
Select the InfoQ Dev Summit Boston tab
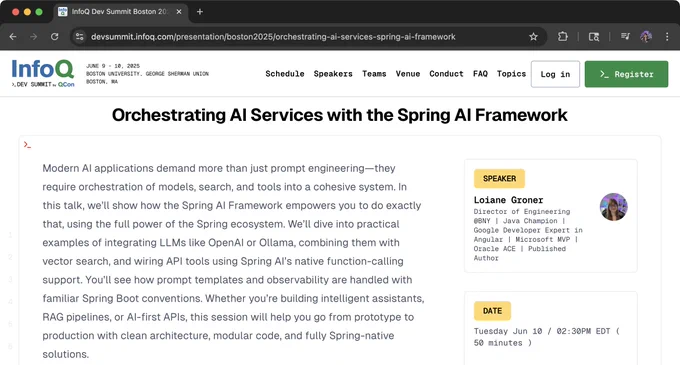(121, 12)
